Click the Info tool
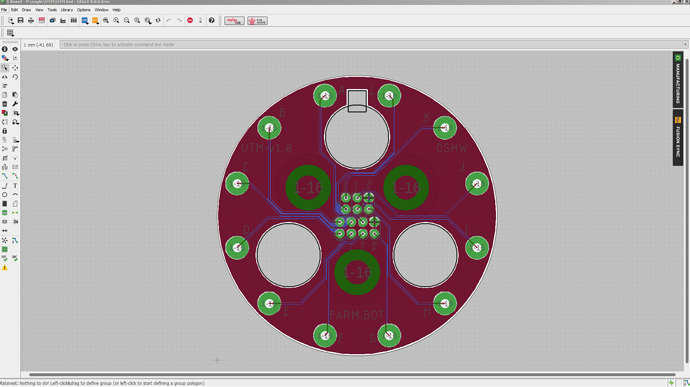This screenshot has width=690, height=387. pos(5,49)
